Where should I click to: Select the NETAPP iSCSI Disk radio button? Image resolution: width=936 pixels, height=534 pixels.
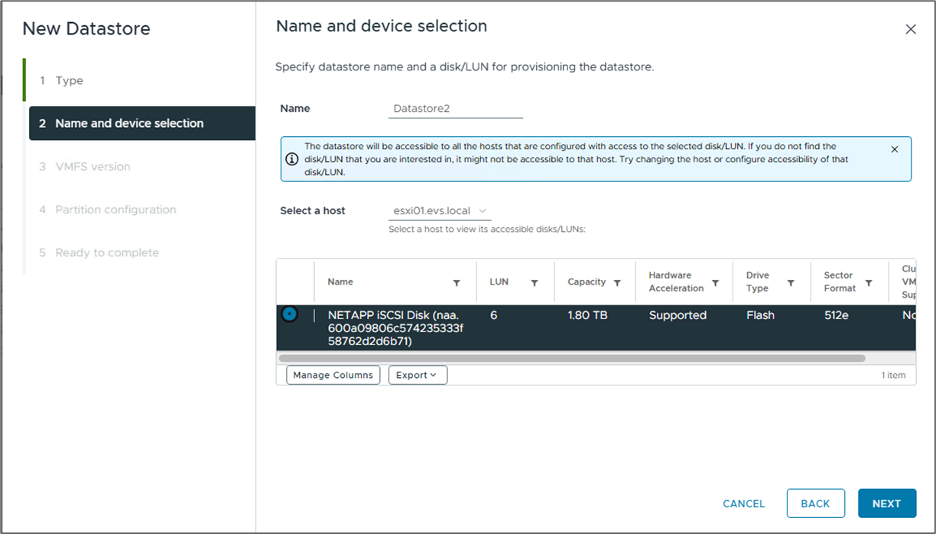(x=289, y=314)
